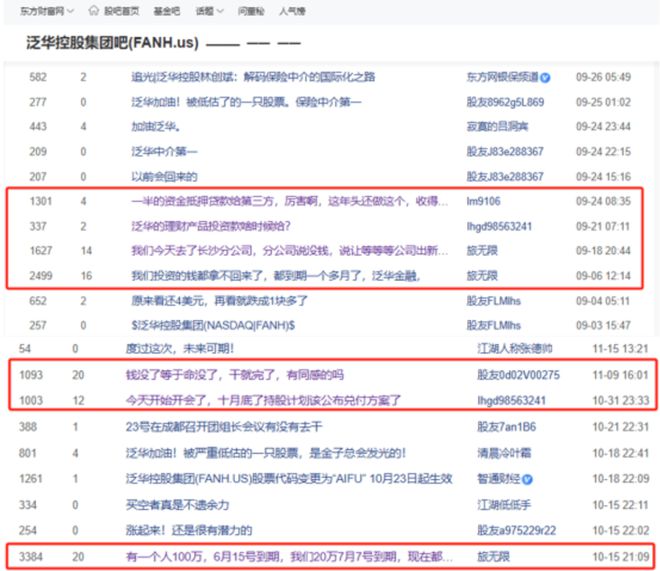Open author profile 江湖人称张德帅
Image resolution: width=660 pixels, height=571 pixels.
coord(515,348)
